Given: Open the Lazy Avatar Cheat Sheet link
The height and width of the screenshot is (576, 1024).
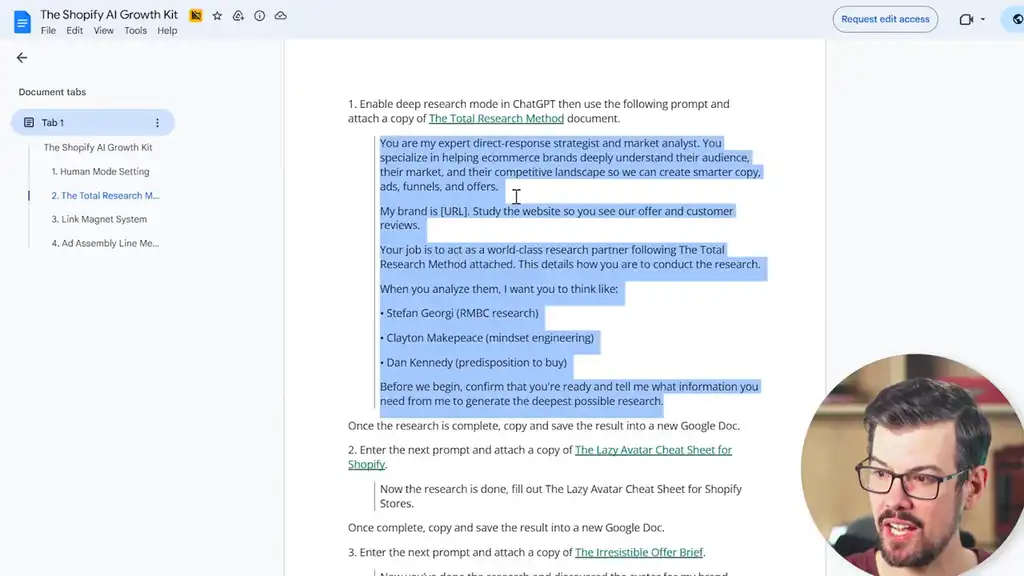Looking at the screenshot, I should point(653,449).
